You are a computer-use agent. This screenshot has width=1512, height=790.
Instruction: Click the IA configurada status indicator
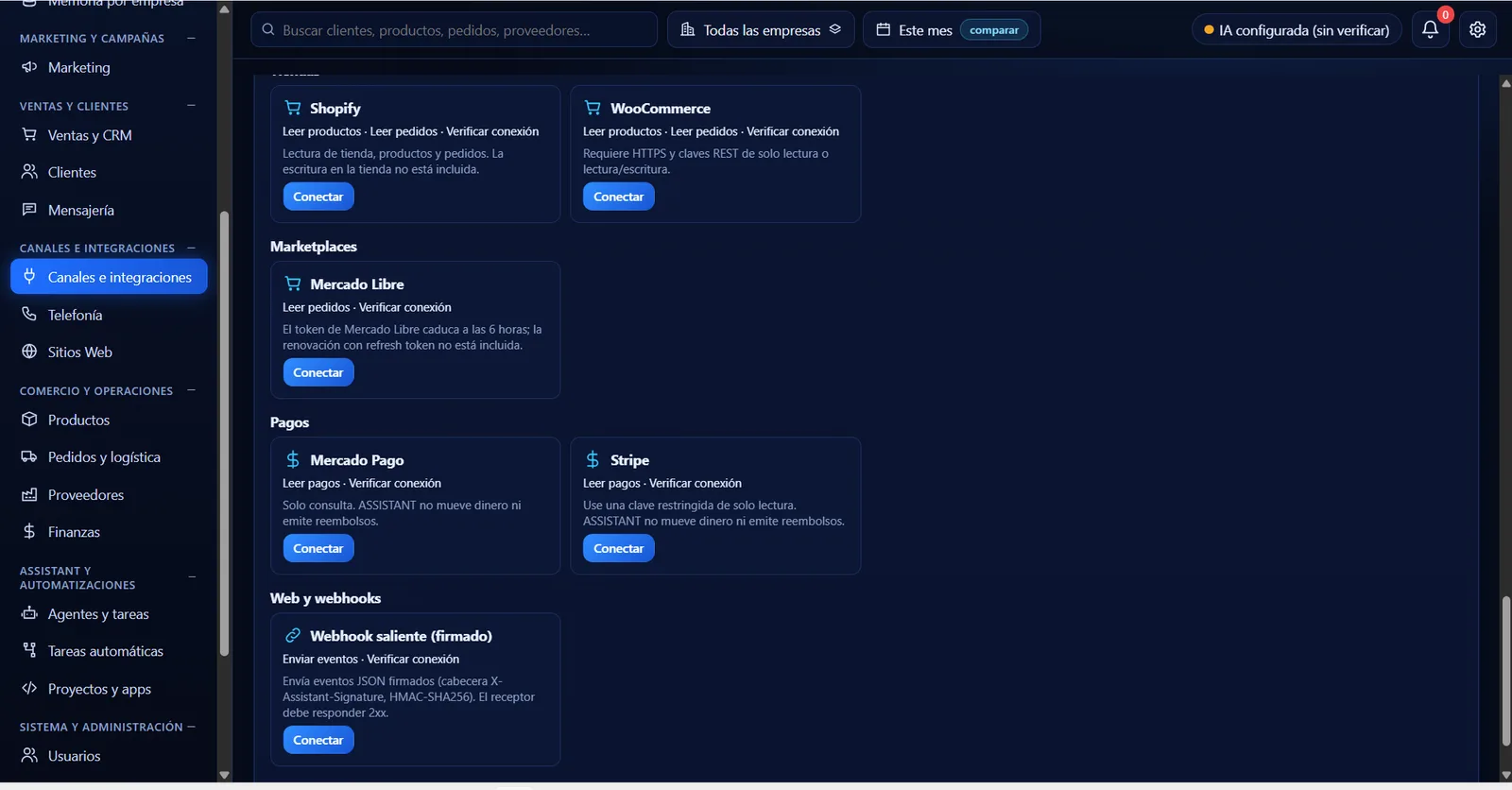coord(1297,30)
